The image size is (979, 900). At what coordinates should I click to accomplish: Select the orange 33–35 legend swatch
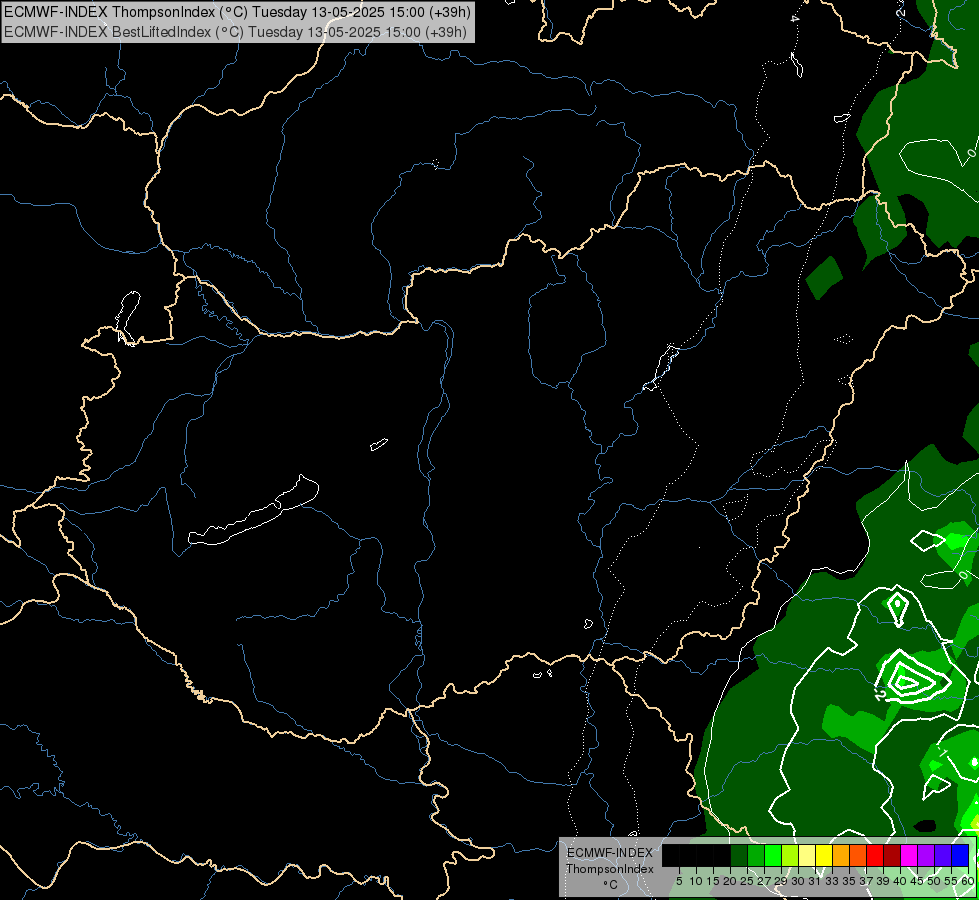coord(841,855)
